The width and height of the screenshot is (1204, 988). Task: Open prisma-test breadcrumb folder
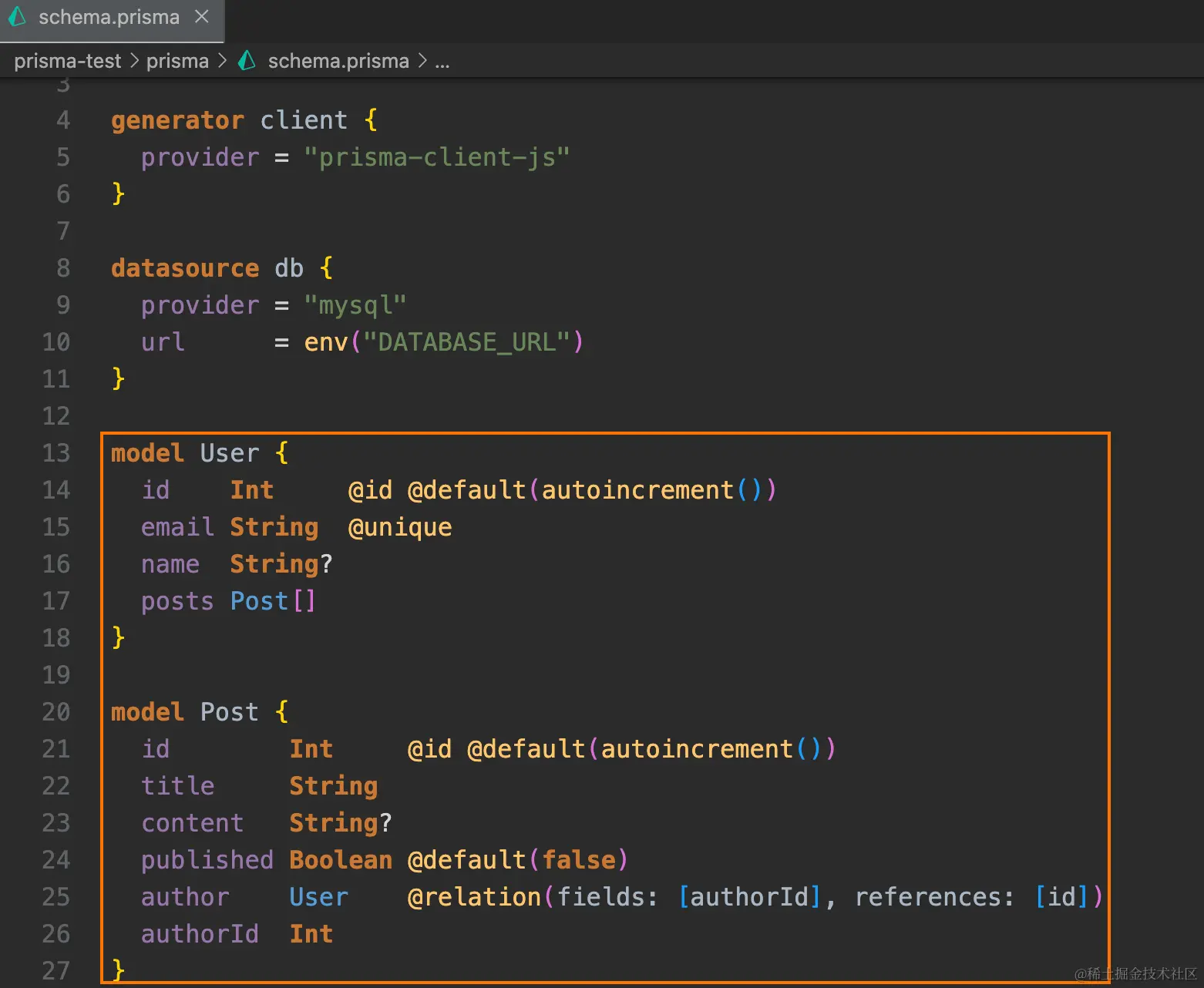pos(68,61)
